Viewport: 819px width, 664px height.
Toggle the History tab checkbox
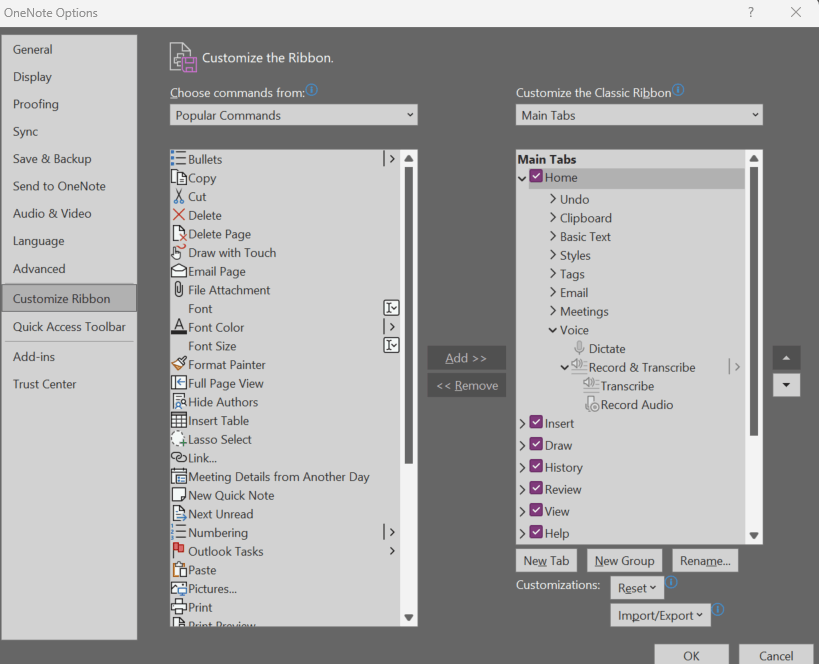[x=536, y=465]
